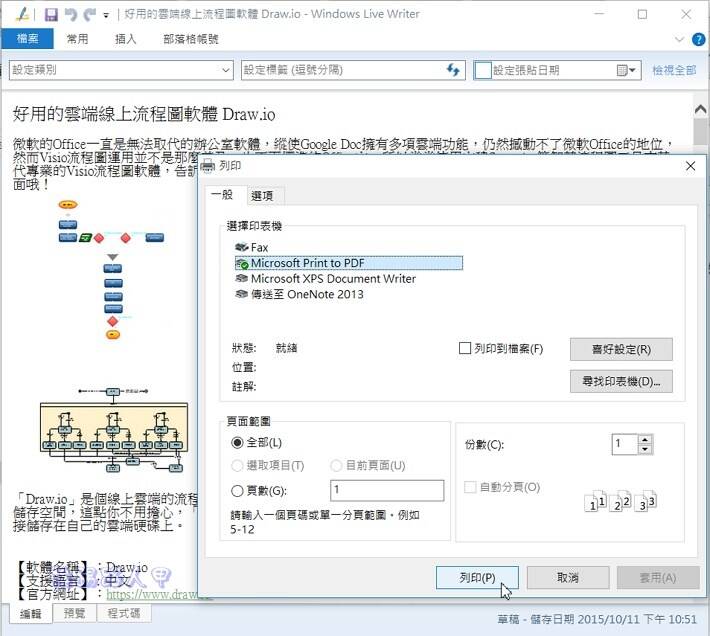Click the 尋找印表機(D) button

(621, 382)
